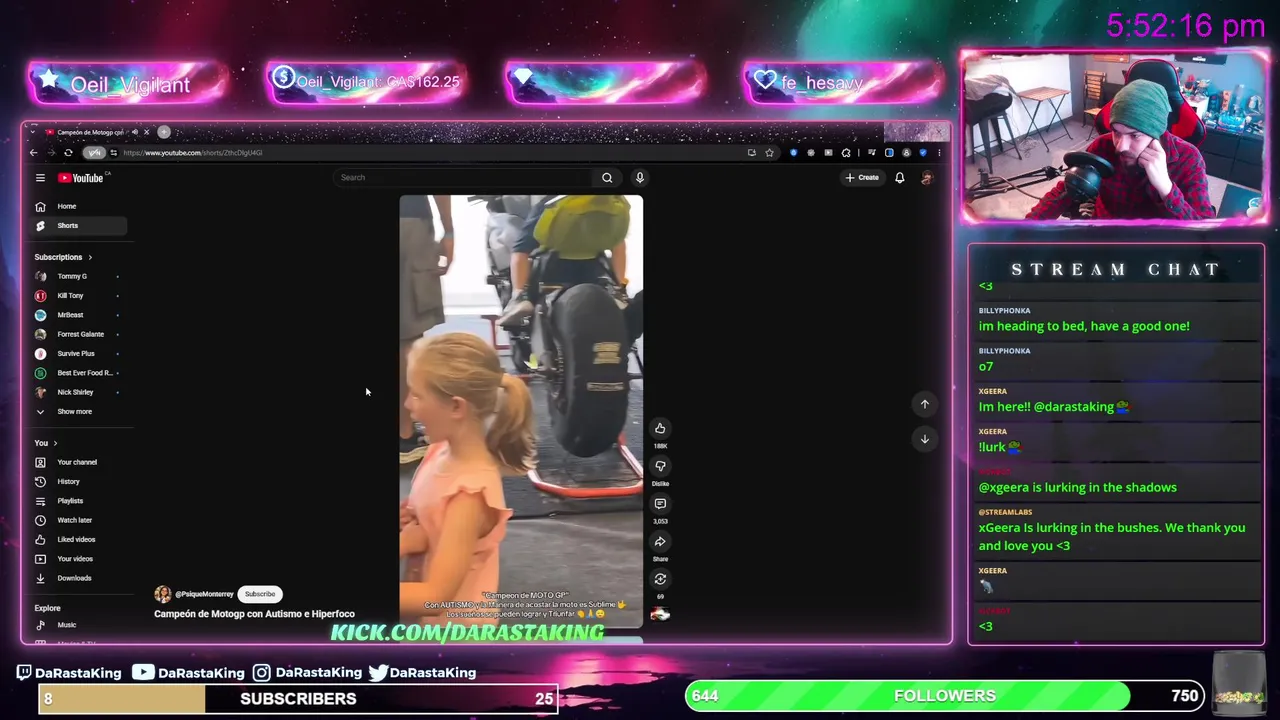Click the FOLLOWERS progress bar
This screenshot has width=1280, height=720.
click(945, 696)
